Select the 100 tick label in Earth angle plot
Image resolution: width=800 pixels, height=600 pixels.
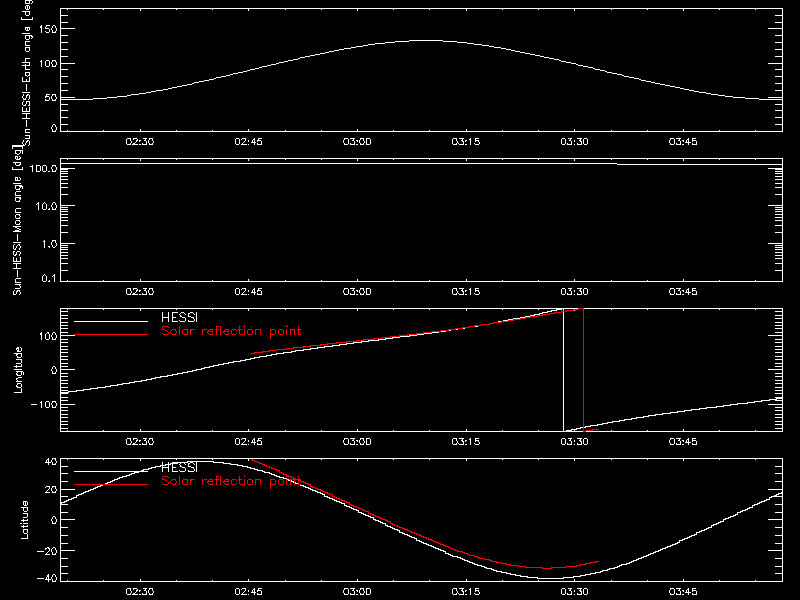pos(48,64)
